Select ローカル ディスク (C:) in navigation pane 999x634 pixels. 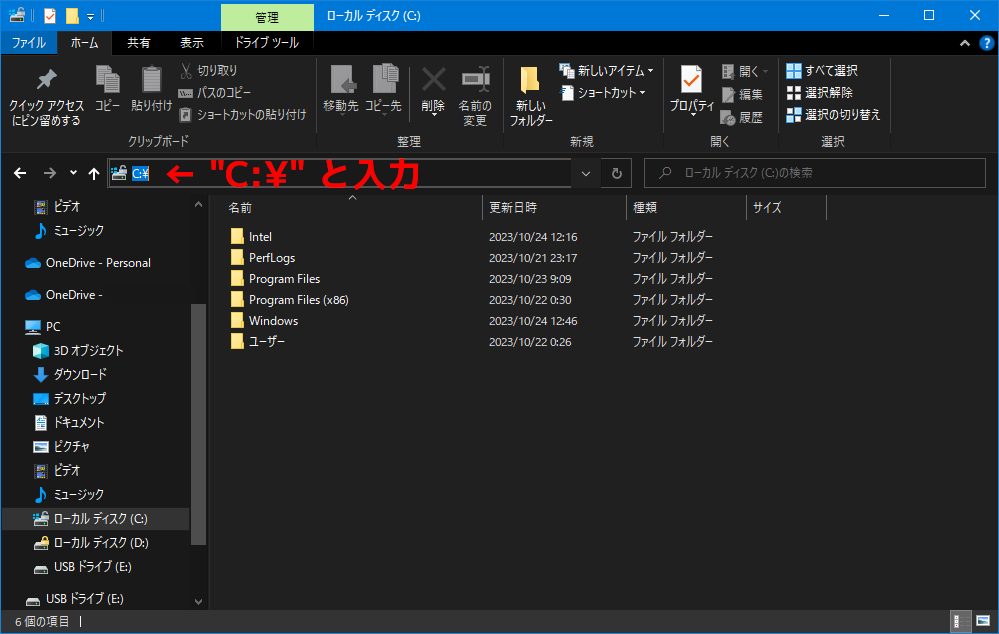pos(96,519)
